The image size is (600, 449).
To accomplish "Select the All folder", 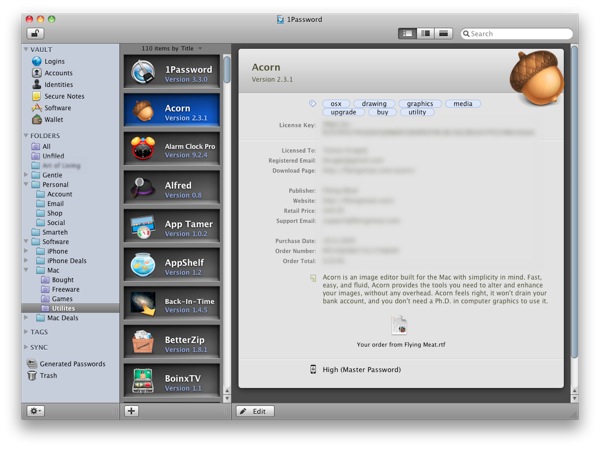I will [x=41, y=146].
